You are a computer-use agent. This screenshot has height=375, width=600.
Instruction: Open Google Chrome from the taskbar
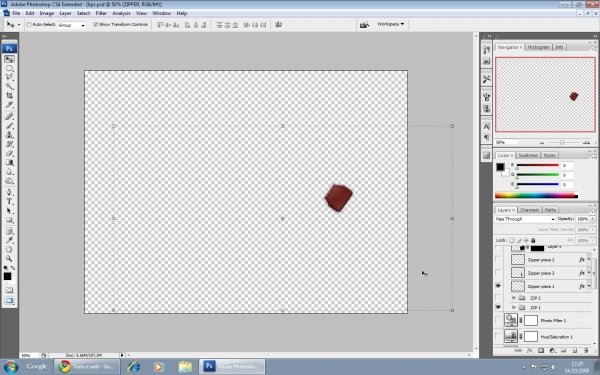coord(87,367)
